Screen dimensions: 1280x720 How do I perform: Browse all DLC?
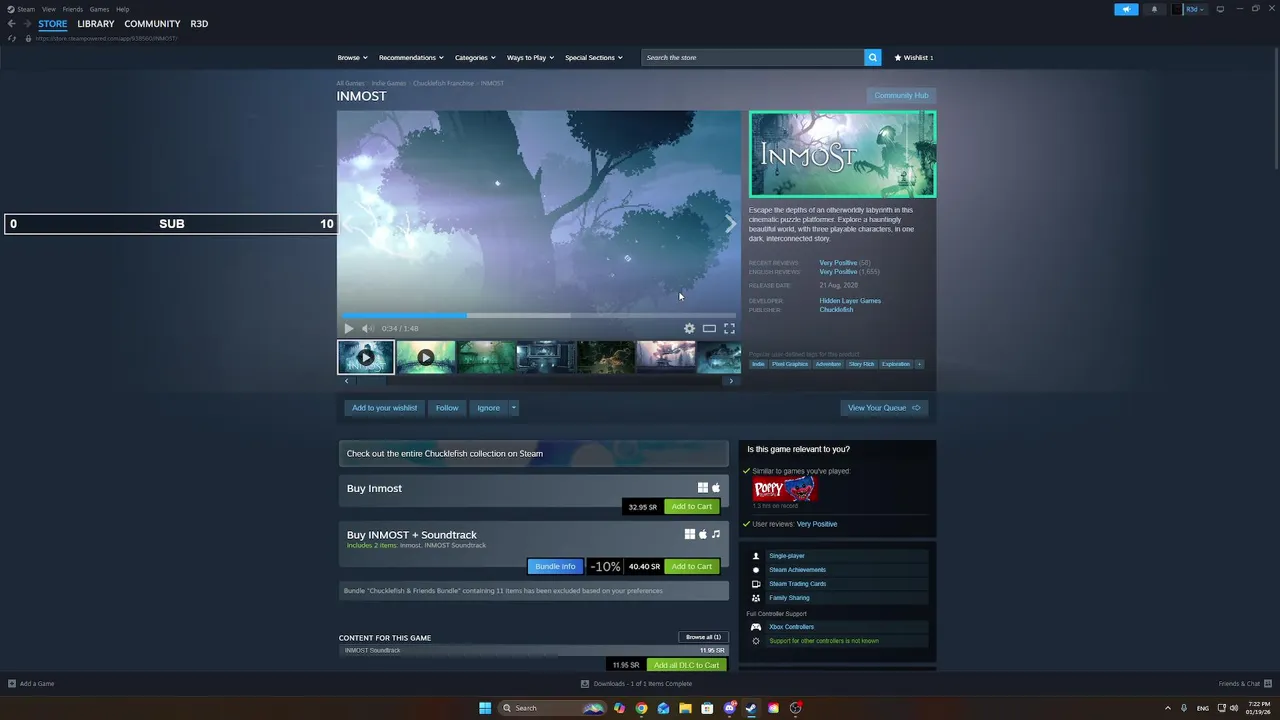pyautogui.click(x=703, y=637)
